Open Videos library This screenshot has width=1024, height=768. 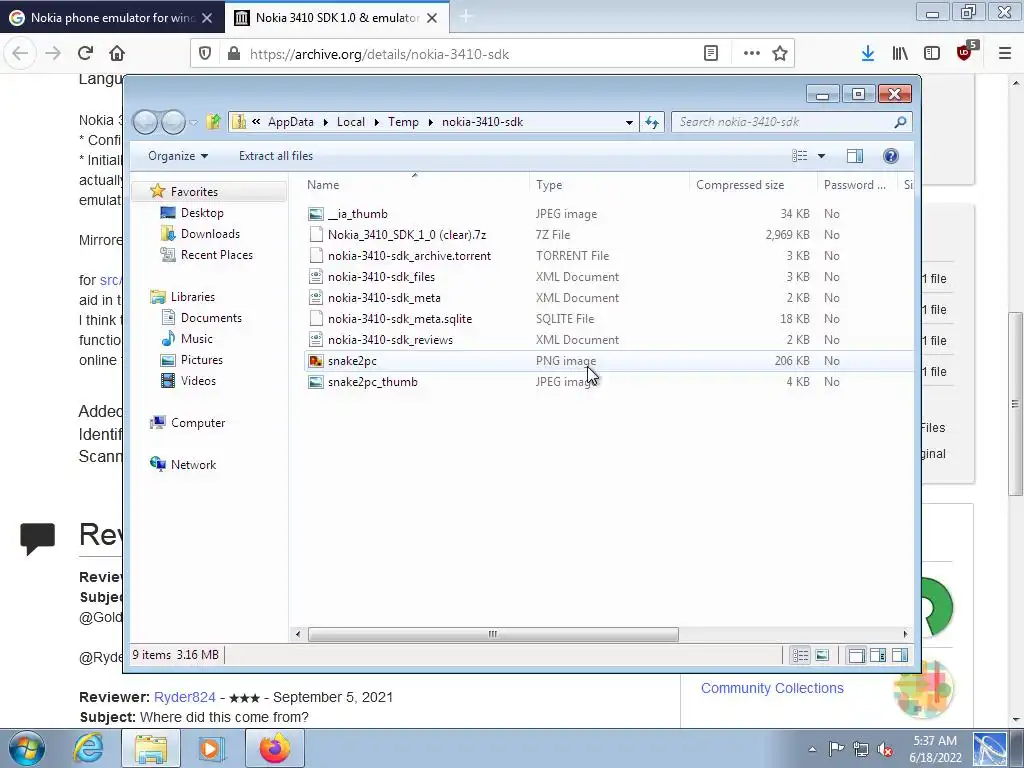coord(198,380)
